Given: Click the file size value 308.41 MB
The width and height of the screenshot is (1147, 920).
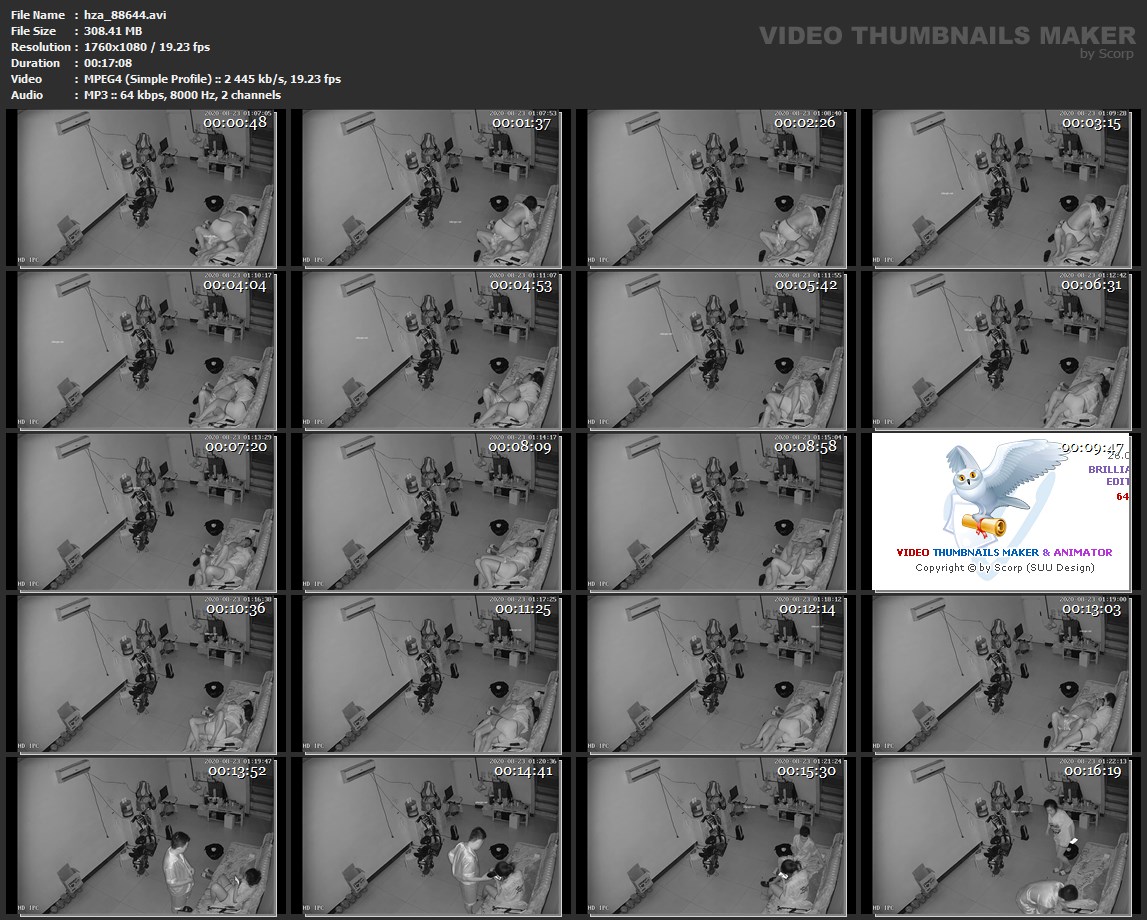Looking at the screenshot, I should pos(113,31).
